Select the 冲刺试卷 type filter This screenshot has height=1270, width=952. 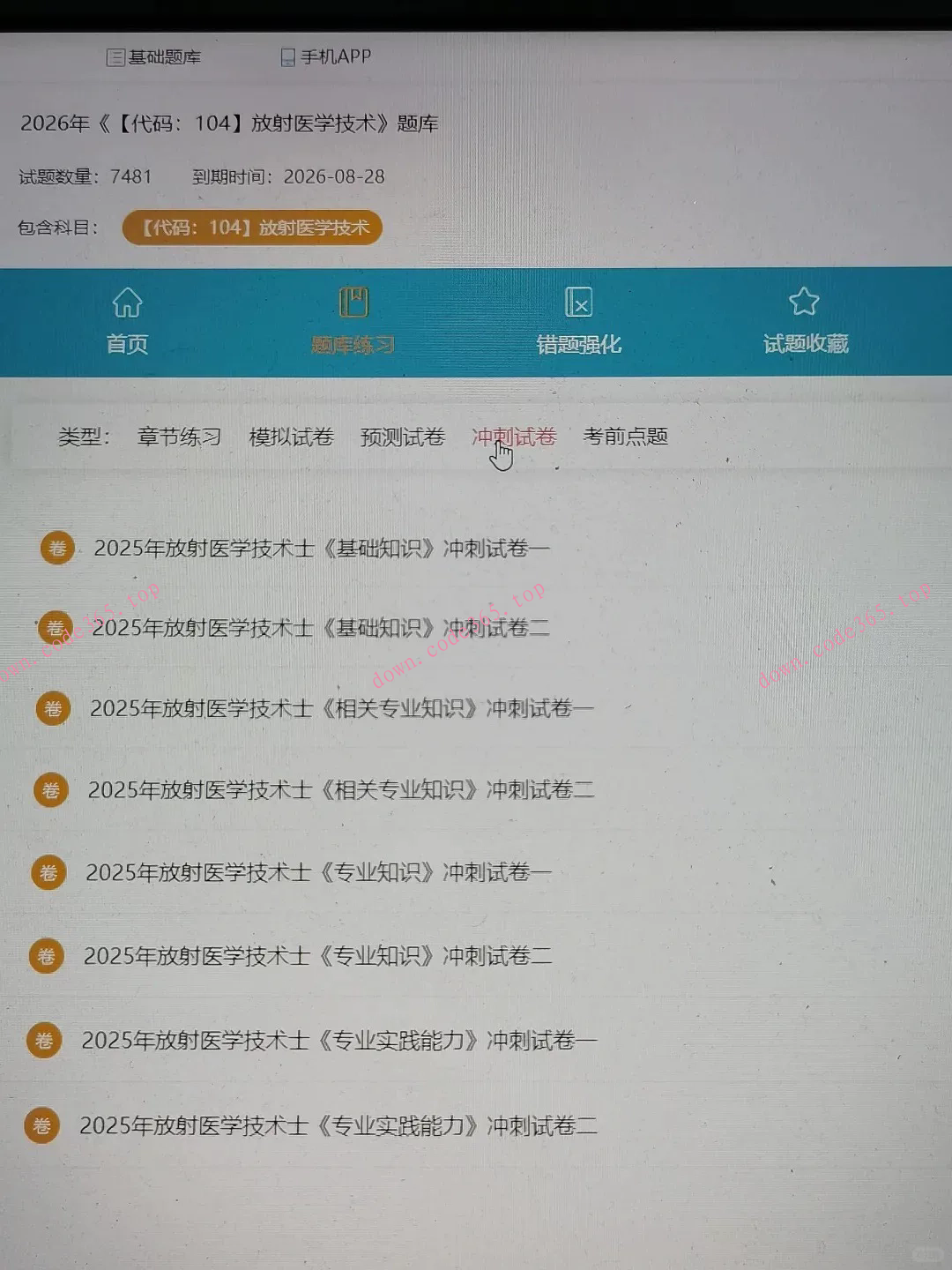point(514,437)
